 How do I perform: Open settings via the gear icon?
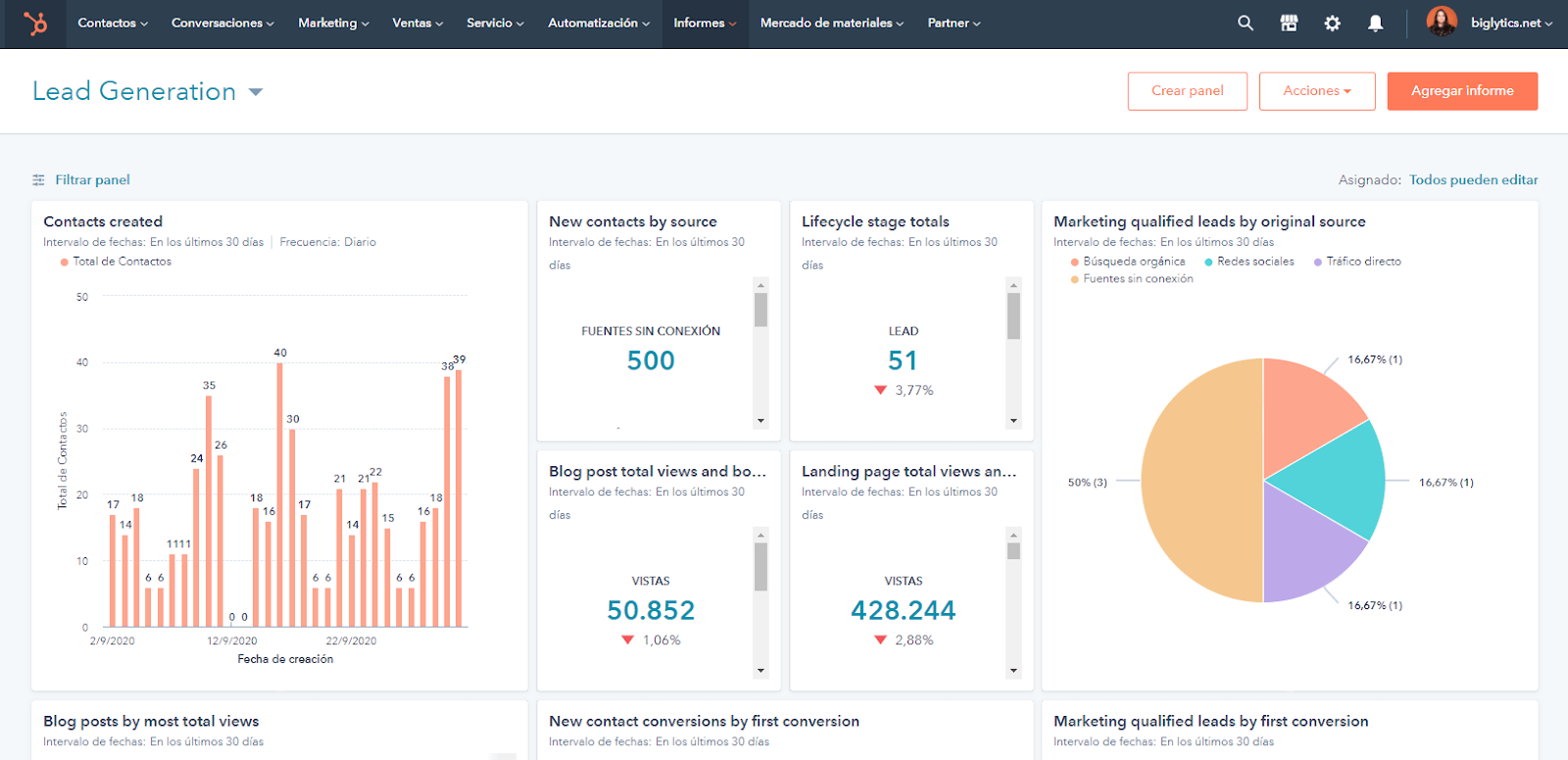pyautogui.click(x=1332, y=24)
